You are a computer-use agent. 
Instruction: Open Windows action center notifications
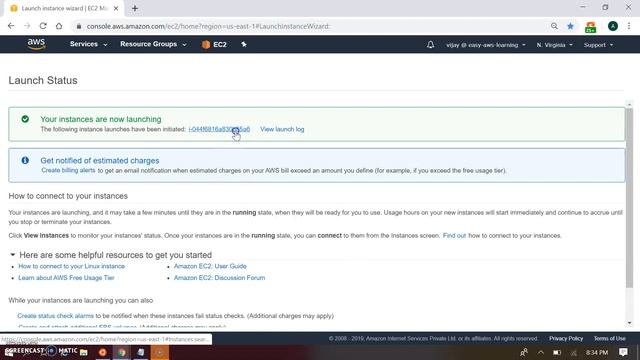click(623, 352)
